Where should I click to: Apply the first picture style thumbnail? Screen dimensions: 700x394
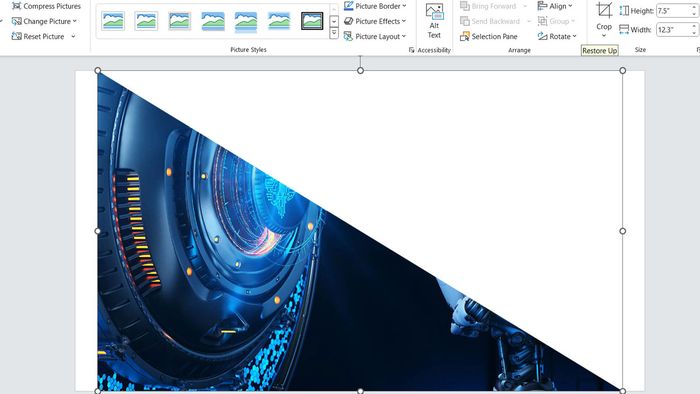[x=113, y=21]
